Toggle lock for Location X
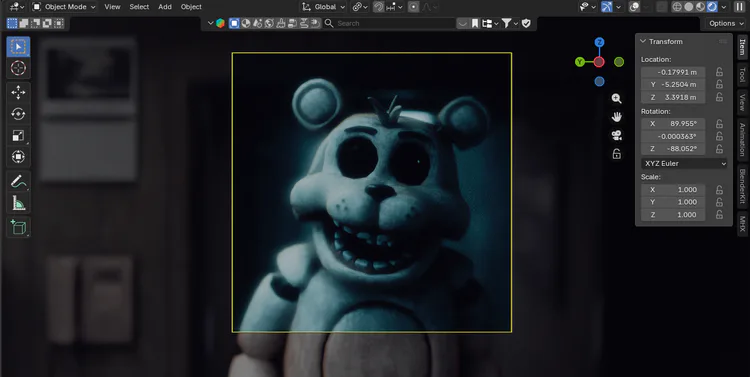Screen dimensions: 750x377 click(x=719, y=72)
